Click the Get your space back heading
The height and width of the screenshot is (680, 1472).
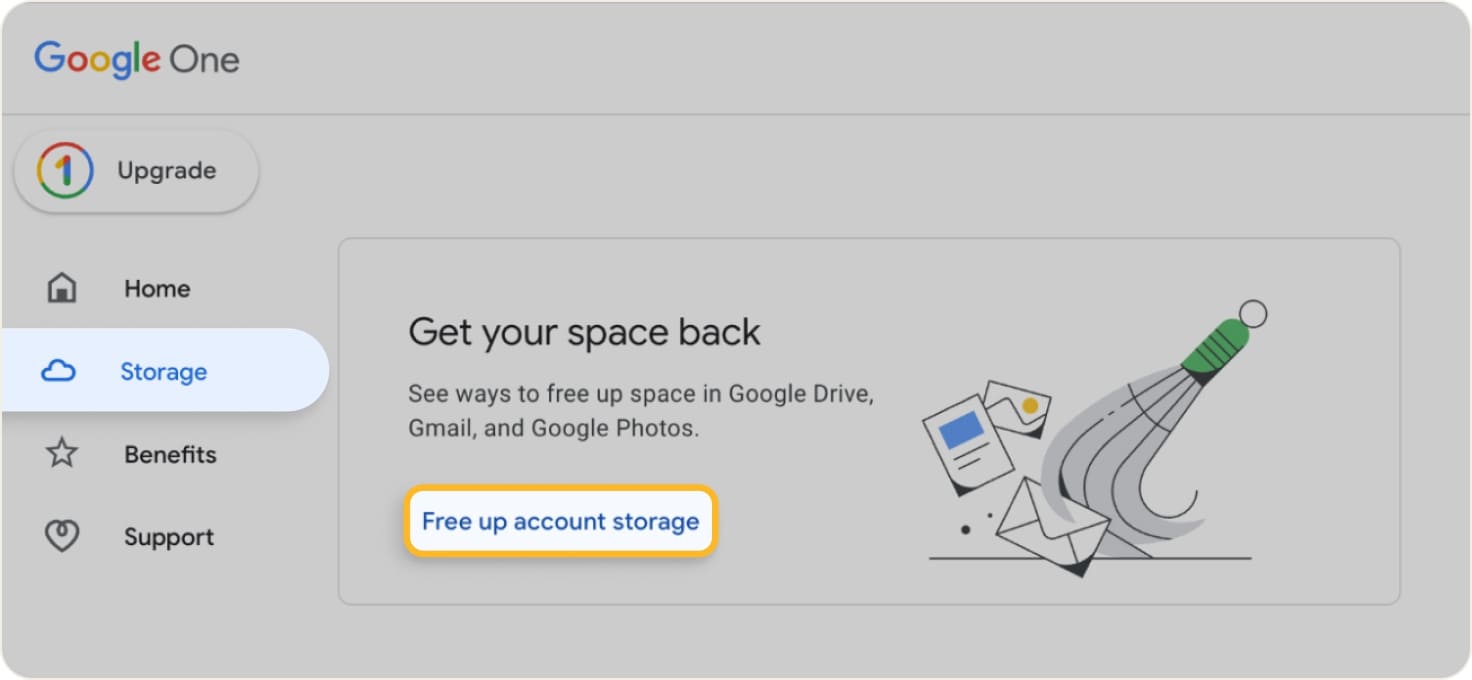pyautogui.click(x=584, y=331)
